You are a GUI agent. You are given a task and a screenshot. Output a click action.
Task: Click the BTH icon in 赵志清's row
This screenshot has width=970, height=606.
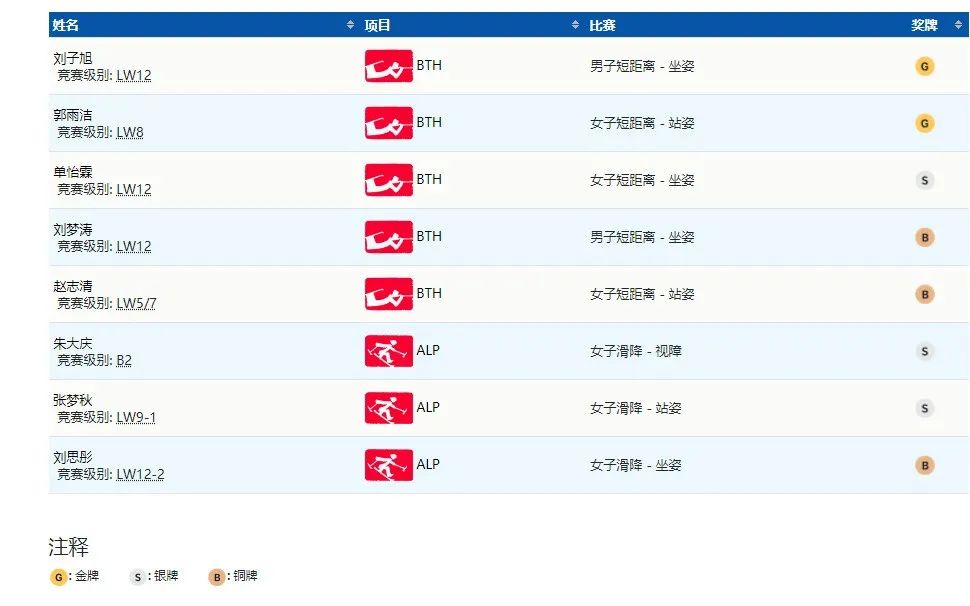pos(388,294)
